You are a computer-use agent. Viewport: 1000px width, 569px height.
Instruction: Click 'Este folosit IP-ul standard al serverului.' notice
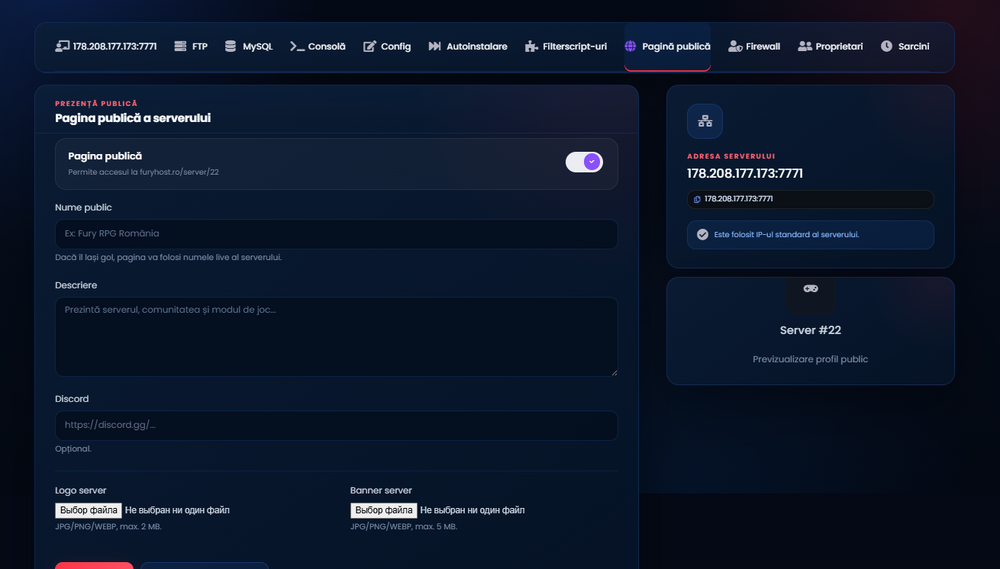tap(811, 235)
